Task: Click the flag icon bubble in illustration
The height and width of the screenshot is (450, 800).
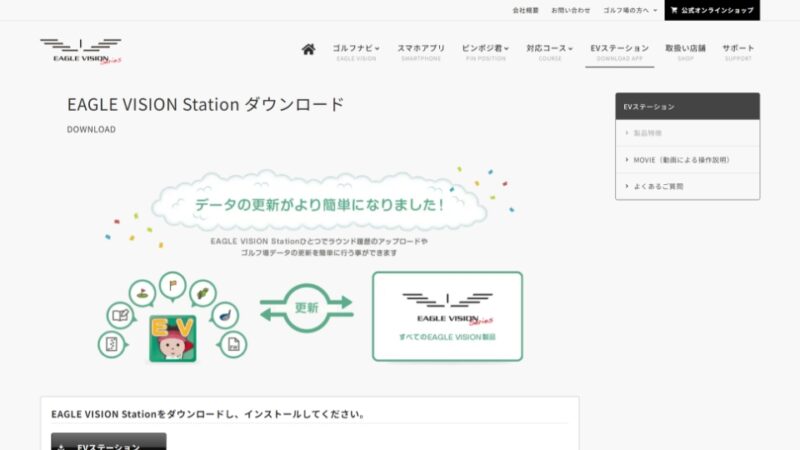Action: coord(172,286)
